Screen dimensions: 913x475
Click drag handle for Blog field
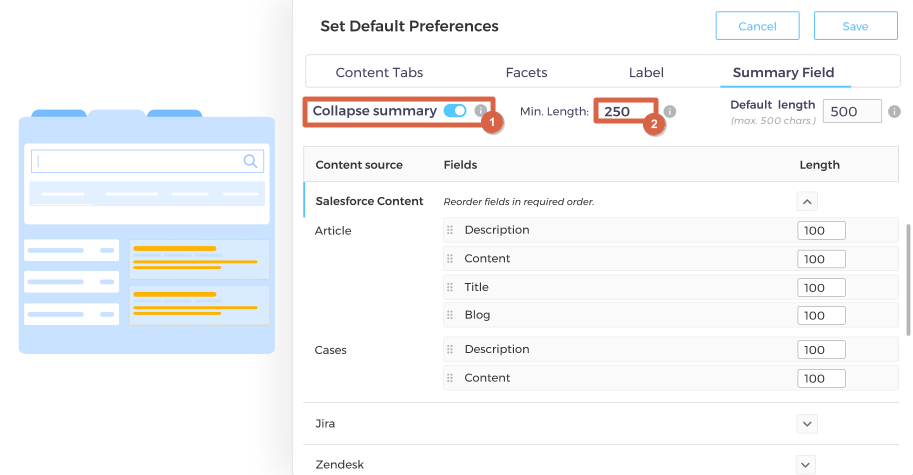pos(450,315)
